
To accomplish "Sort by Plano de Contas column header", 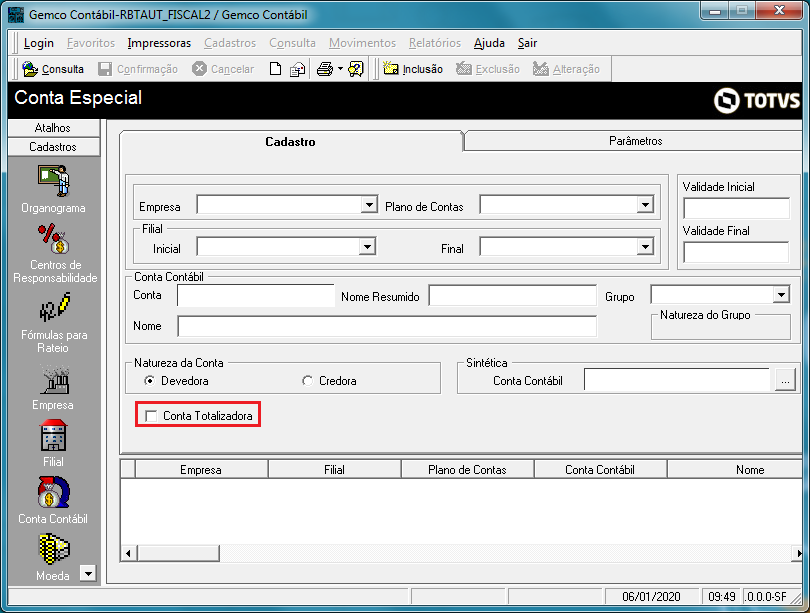I will coord(467,469).
